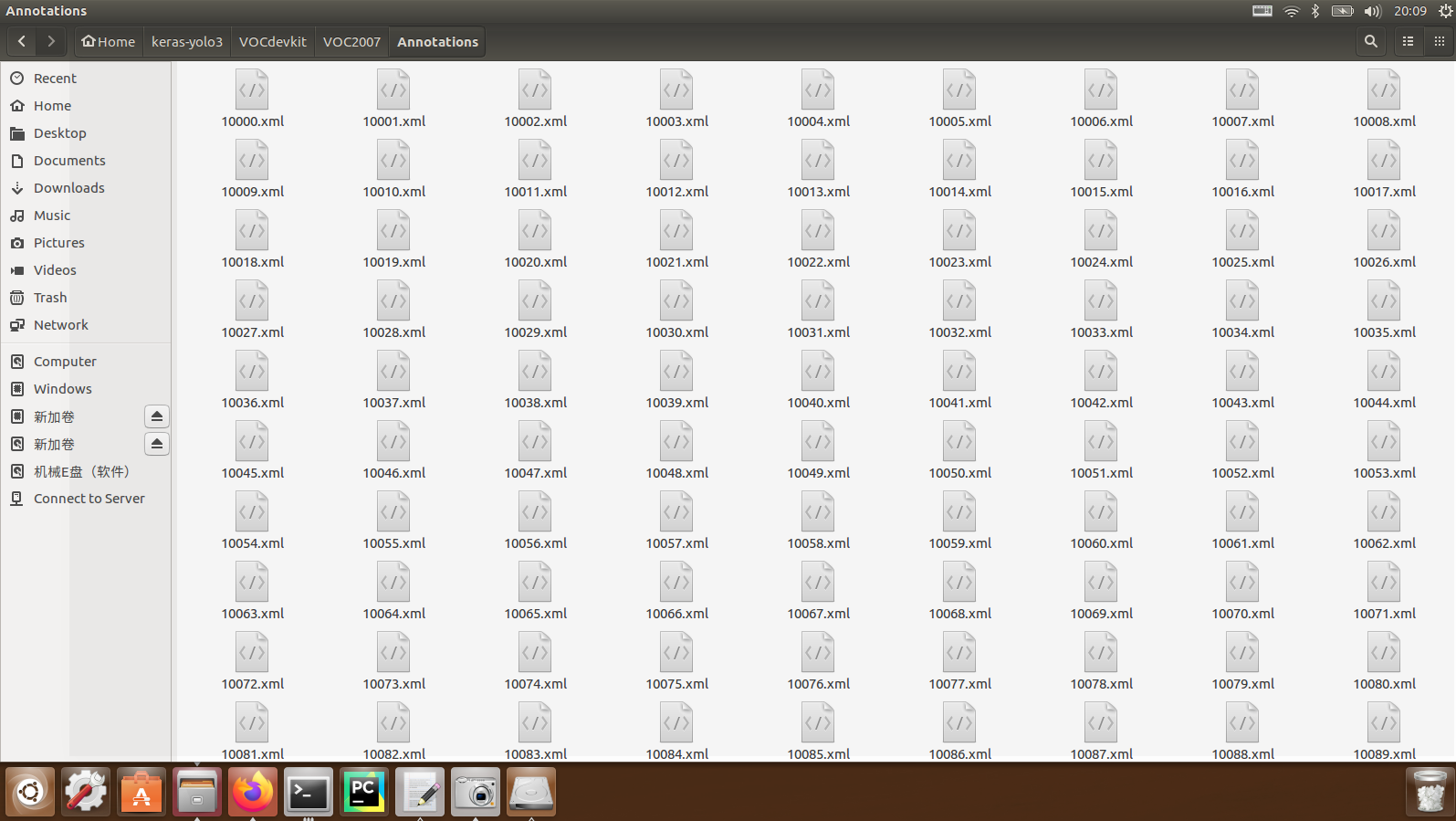Select the 10068.xml file icon
Viewport: 1456px width, 821px height.
pyautogui.click(x=959, y=582)
